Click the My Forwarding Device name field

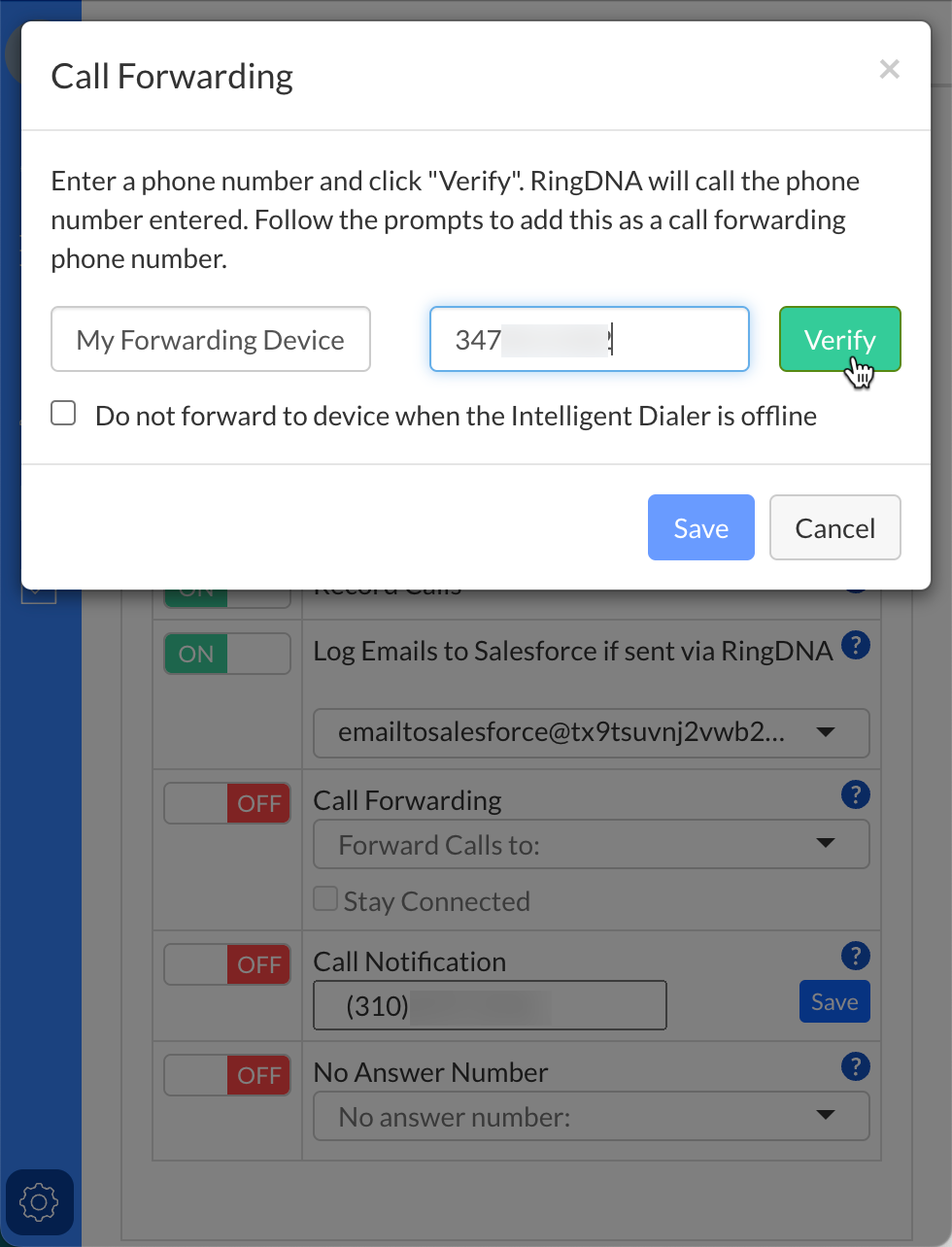point(211,339)
